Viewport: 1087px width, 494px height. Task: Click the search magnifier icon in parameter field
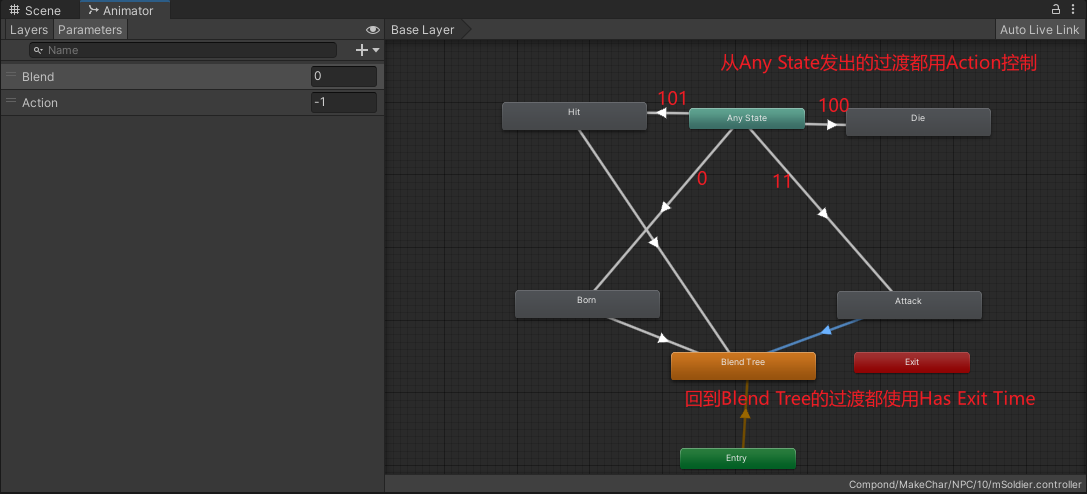(38, 50)
